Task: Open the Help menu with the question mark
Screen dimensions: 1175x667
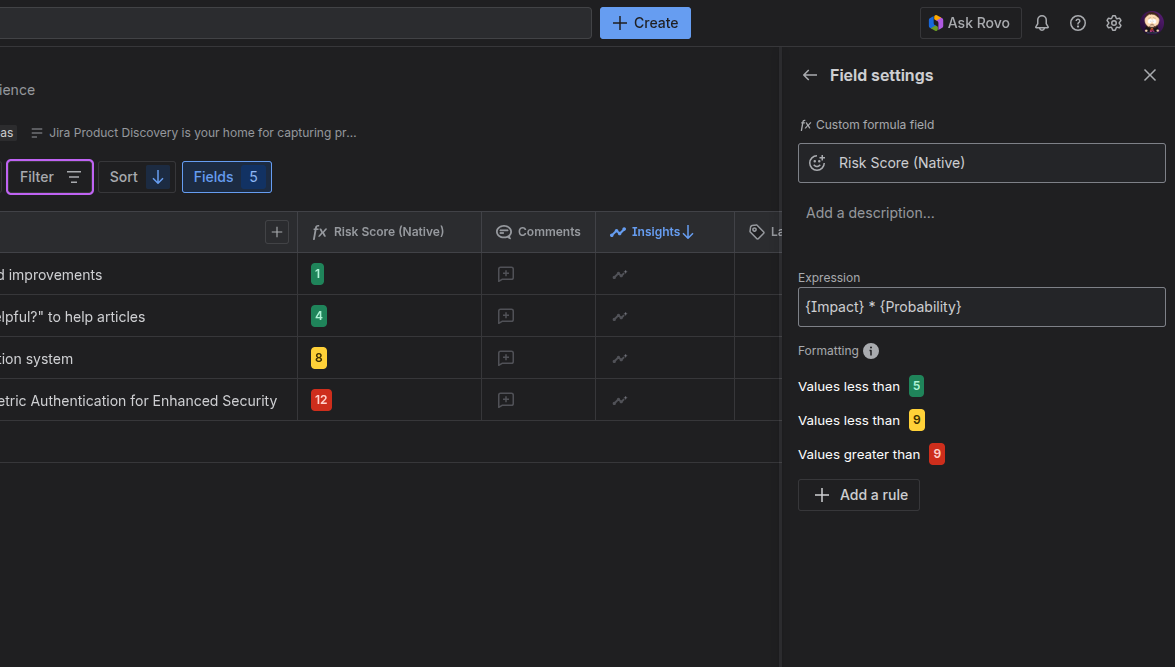Action: pyautogui.click(x=1077, y=22)
